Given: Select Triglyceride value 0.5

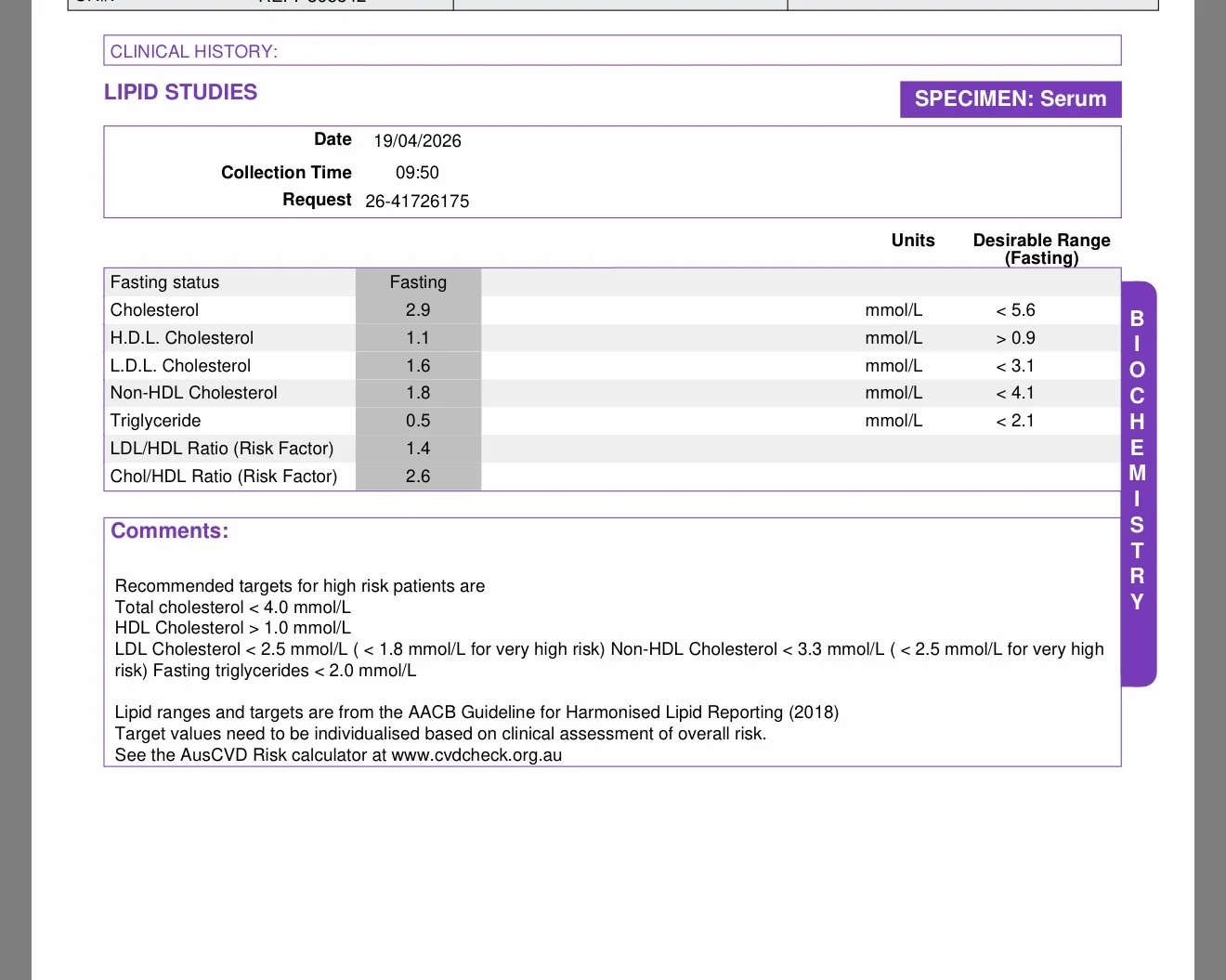Looking at the screenshot, I should (x=418, y=421).
